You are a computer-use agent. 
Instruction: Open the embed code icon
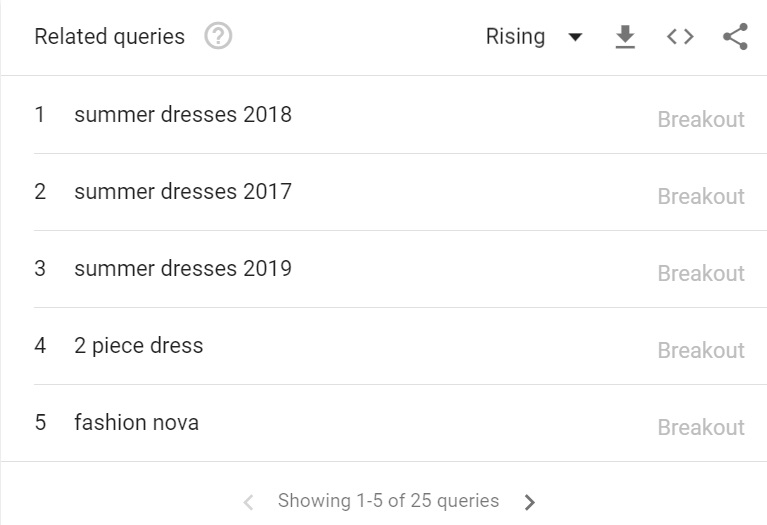tap(680, 37)
